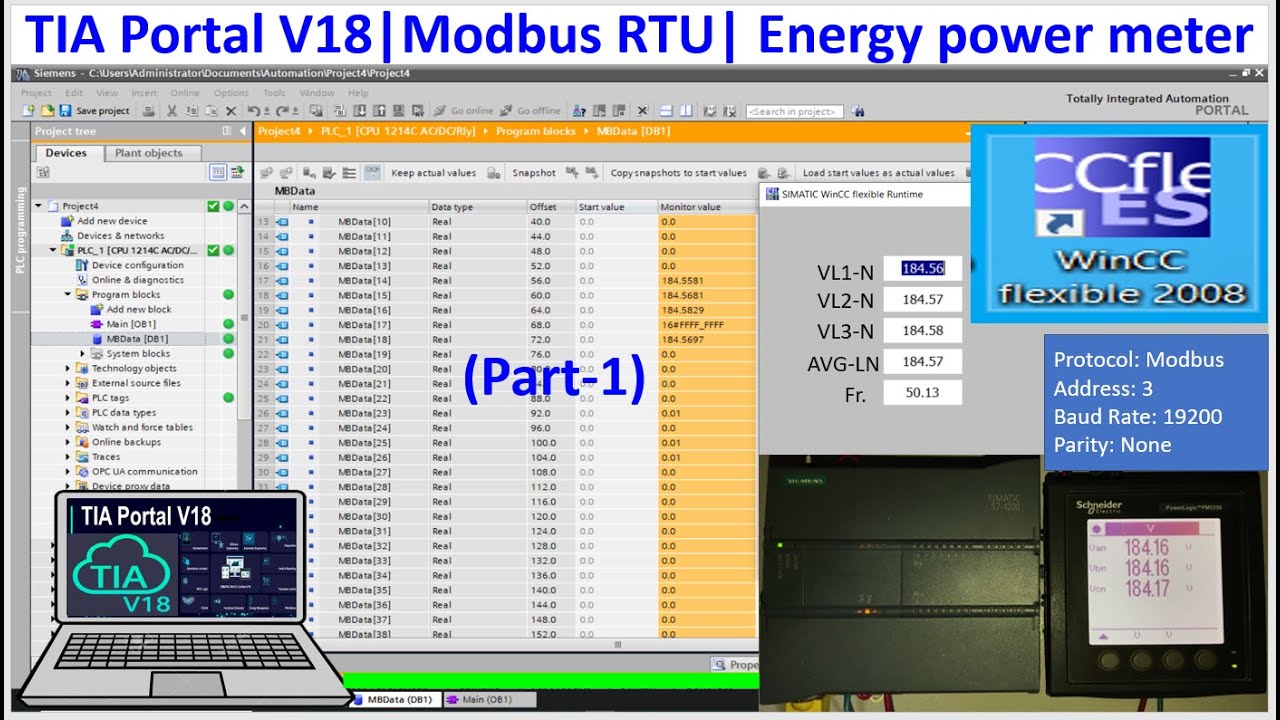Click Online backups folder icon
Screen dimensions: 1280x720
coord(83,442)
